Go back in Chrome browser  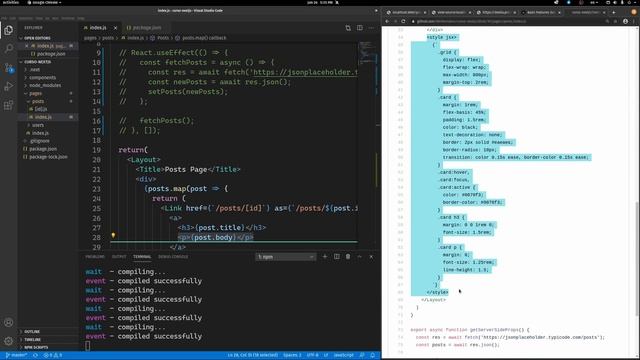(387, 21)
